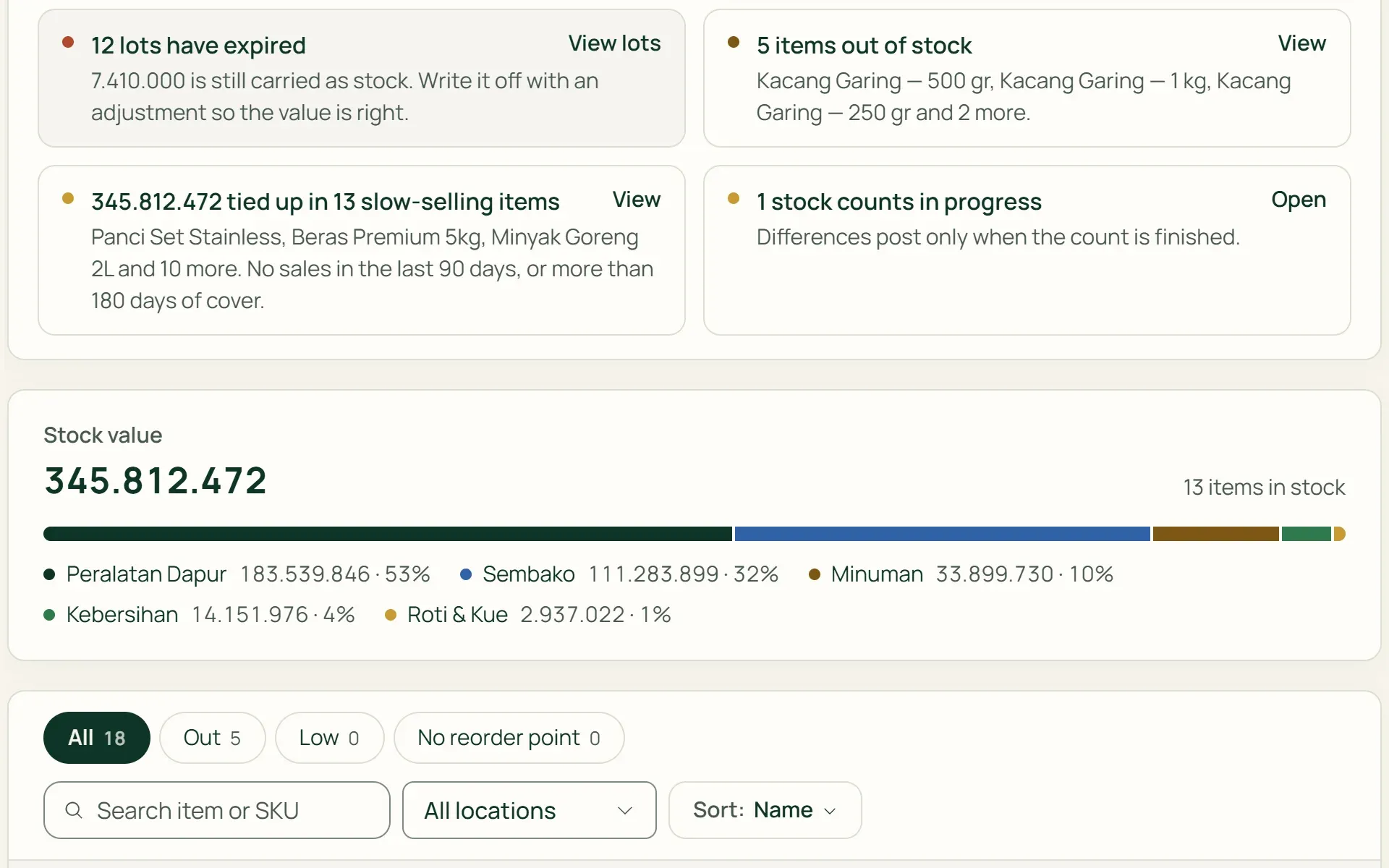Click the dot next to out of stock alert
This screenshot has height=868, width=1389.
point(734,42)
